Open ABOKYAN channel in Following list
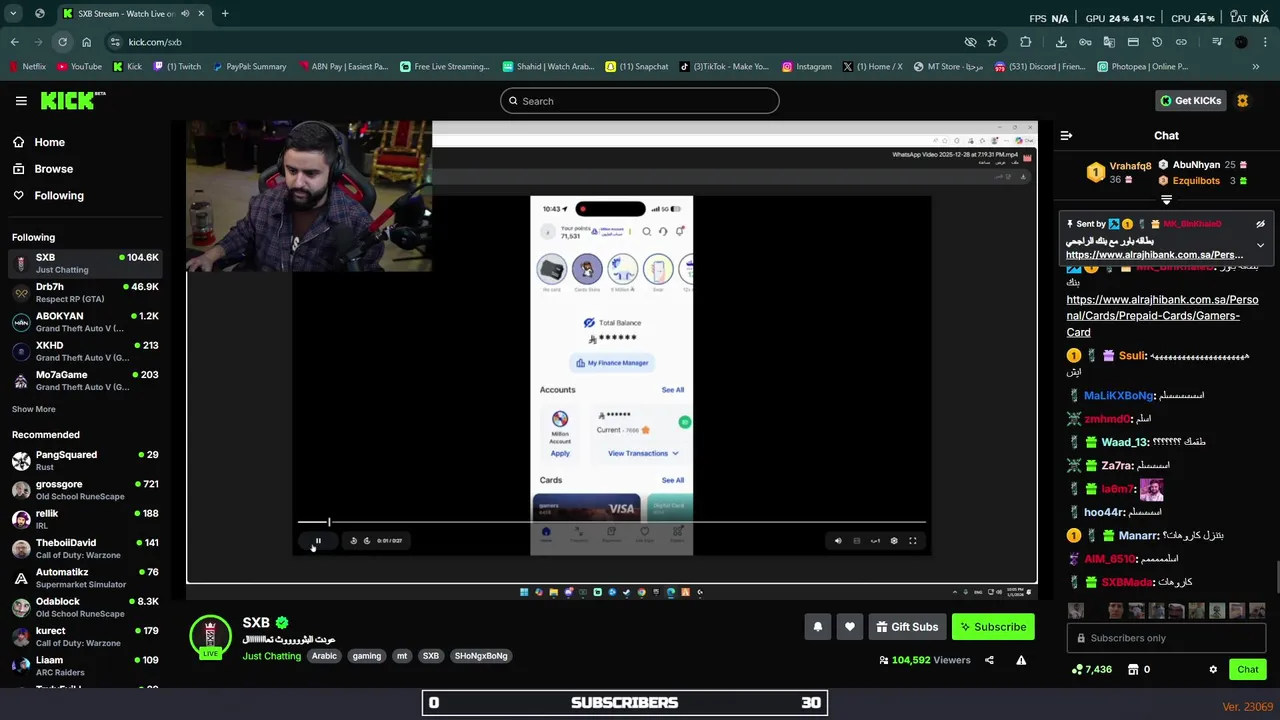The height and width of the screenshot is (720, 1280). tap(85, 322)
